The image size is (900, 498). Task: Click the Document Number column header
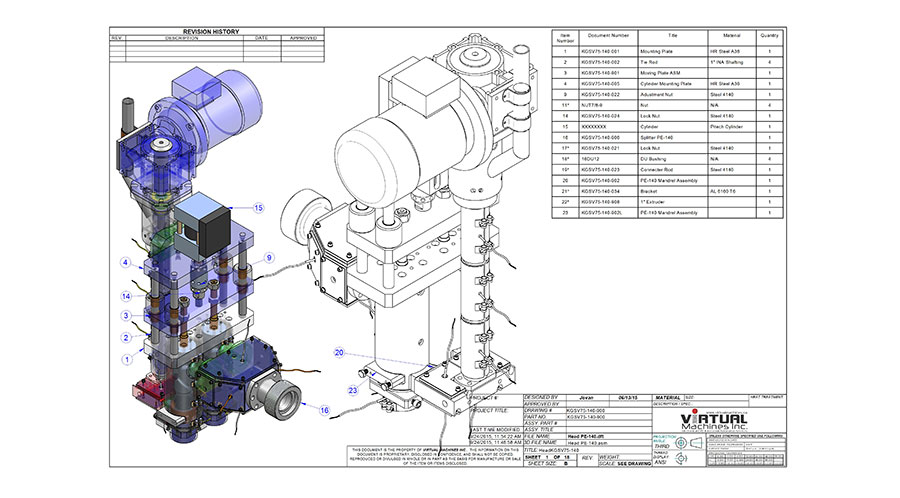click(x=609, y=36)
